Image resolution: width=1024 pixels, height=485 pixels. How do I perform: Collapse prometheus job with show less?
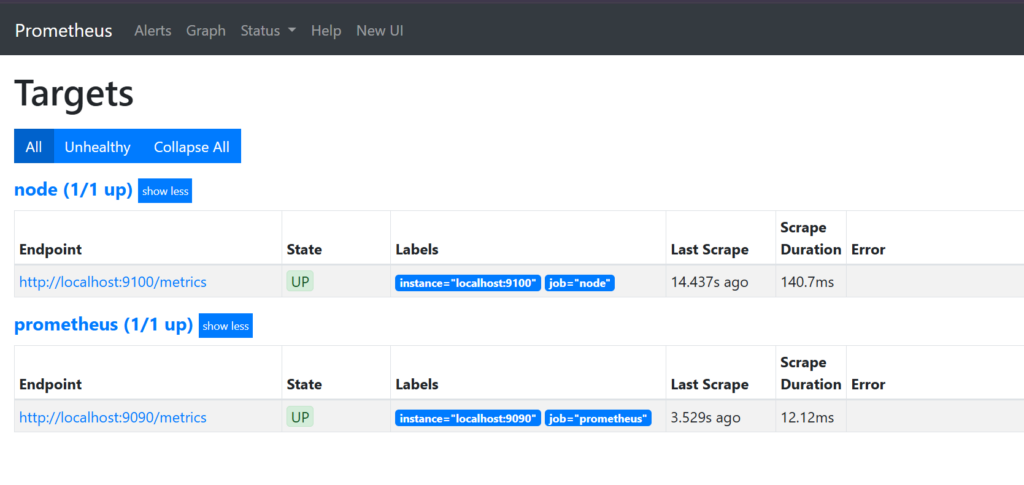[x=225, y=326]
